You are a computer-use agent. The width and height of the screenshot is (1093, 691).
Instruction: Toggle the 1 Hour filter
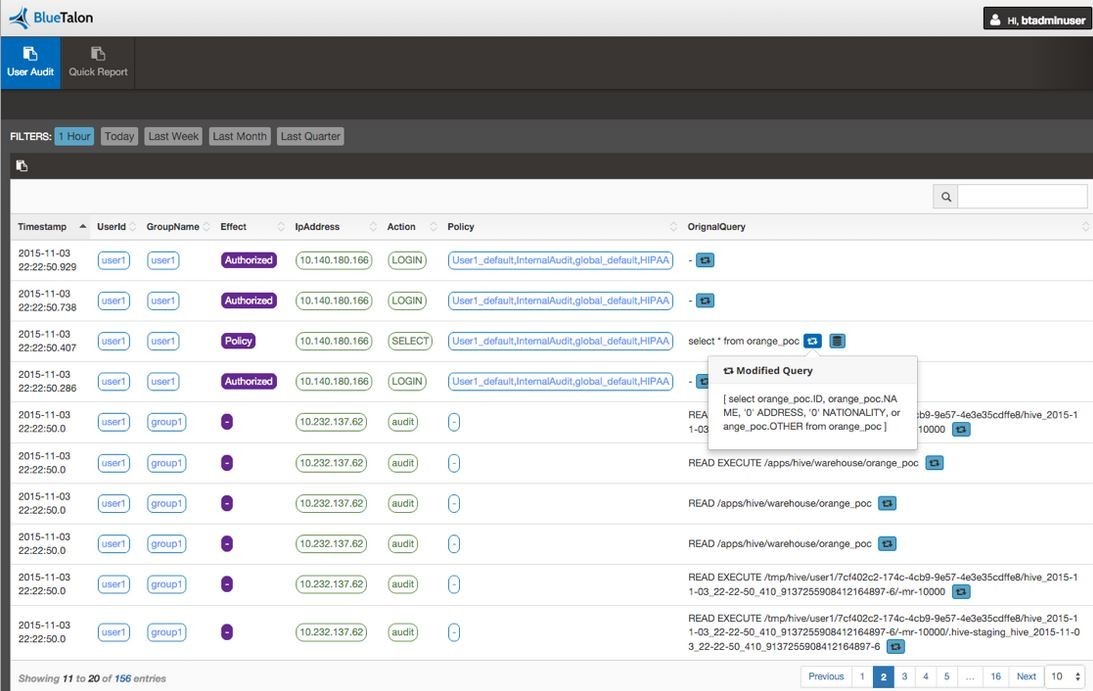coord(74,136)
